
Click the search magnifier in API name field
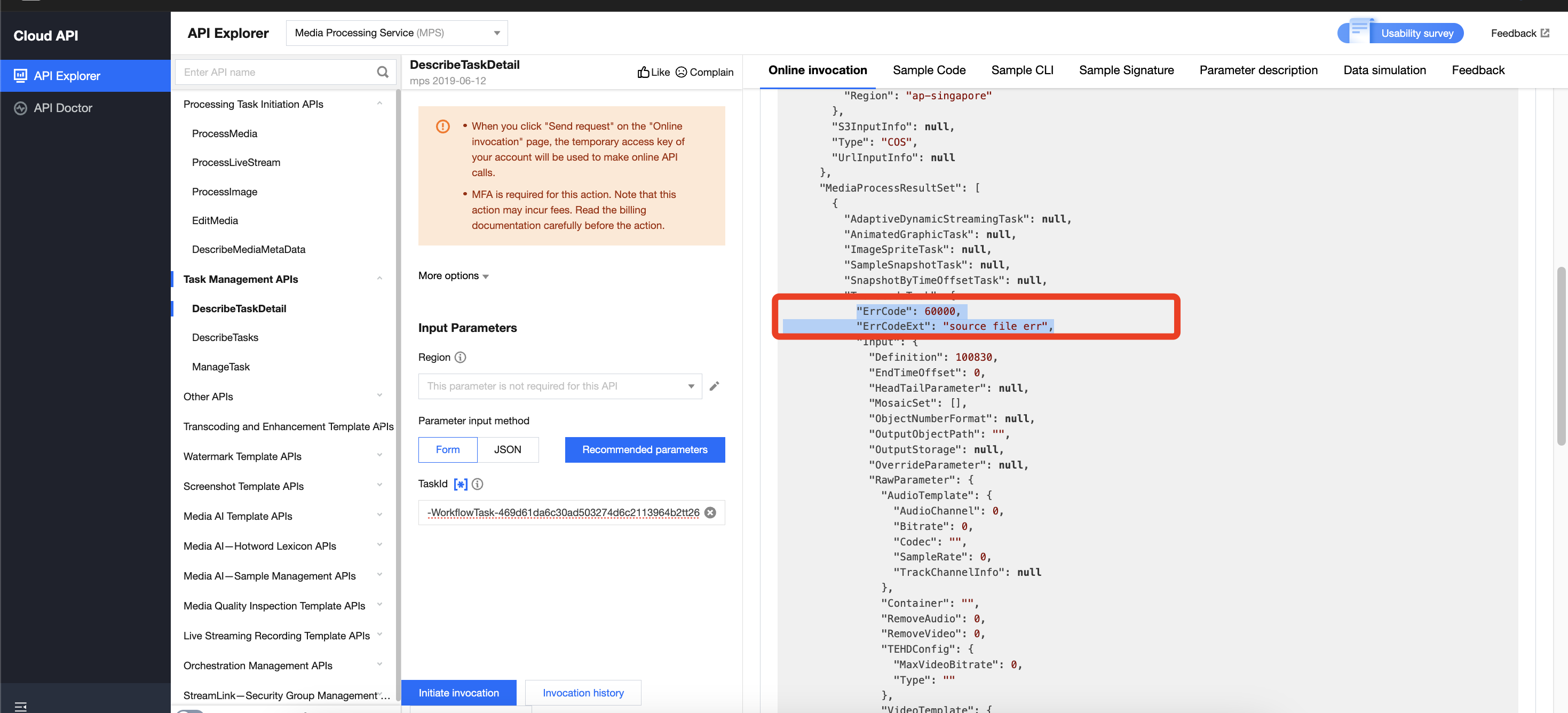tap(382, 72)
